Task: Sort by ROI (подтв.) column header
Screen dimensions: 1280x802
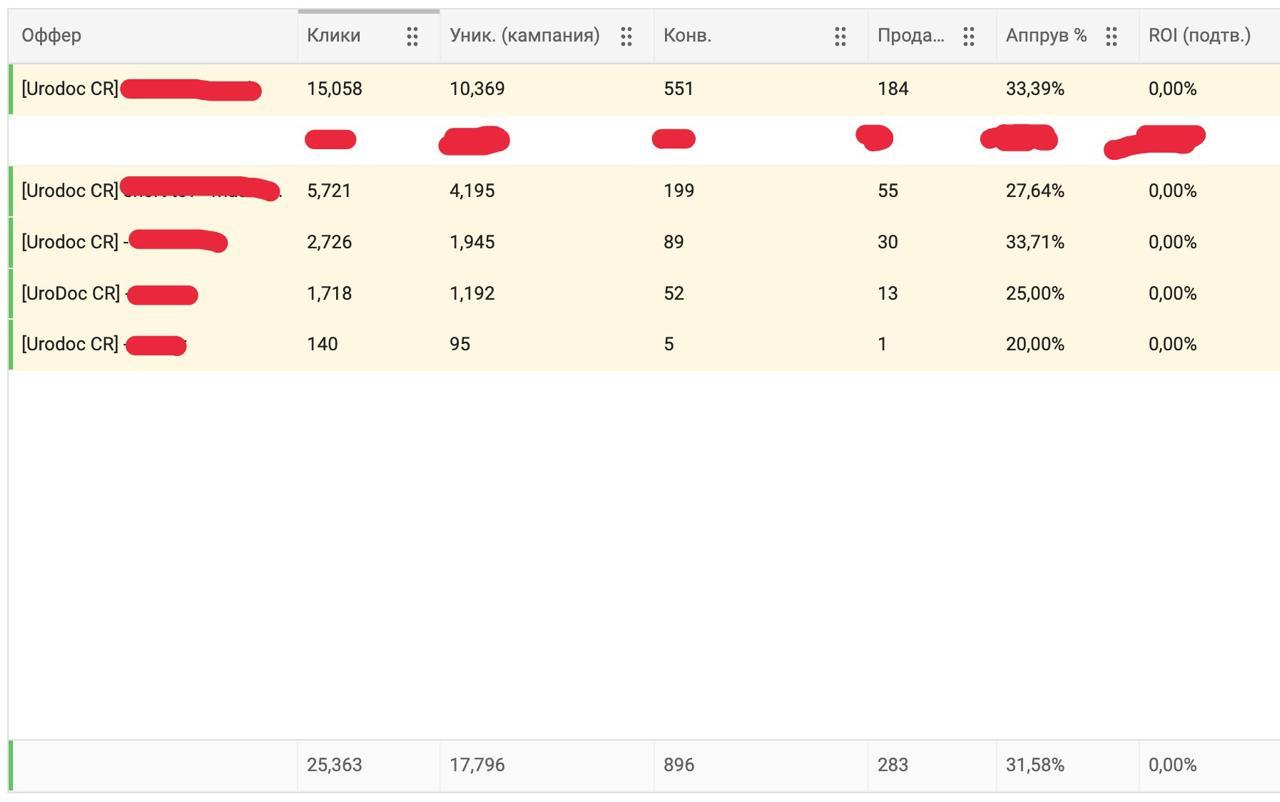Action: 1199,36
